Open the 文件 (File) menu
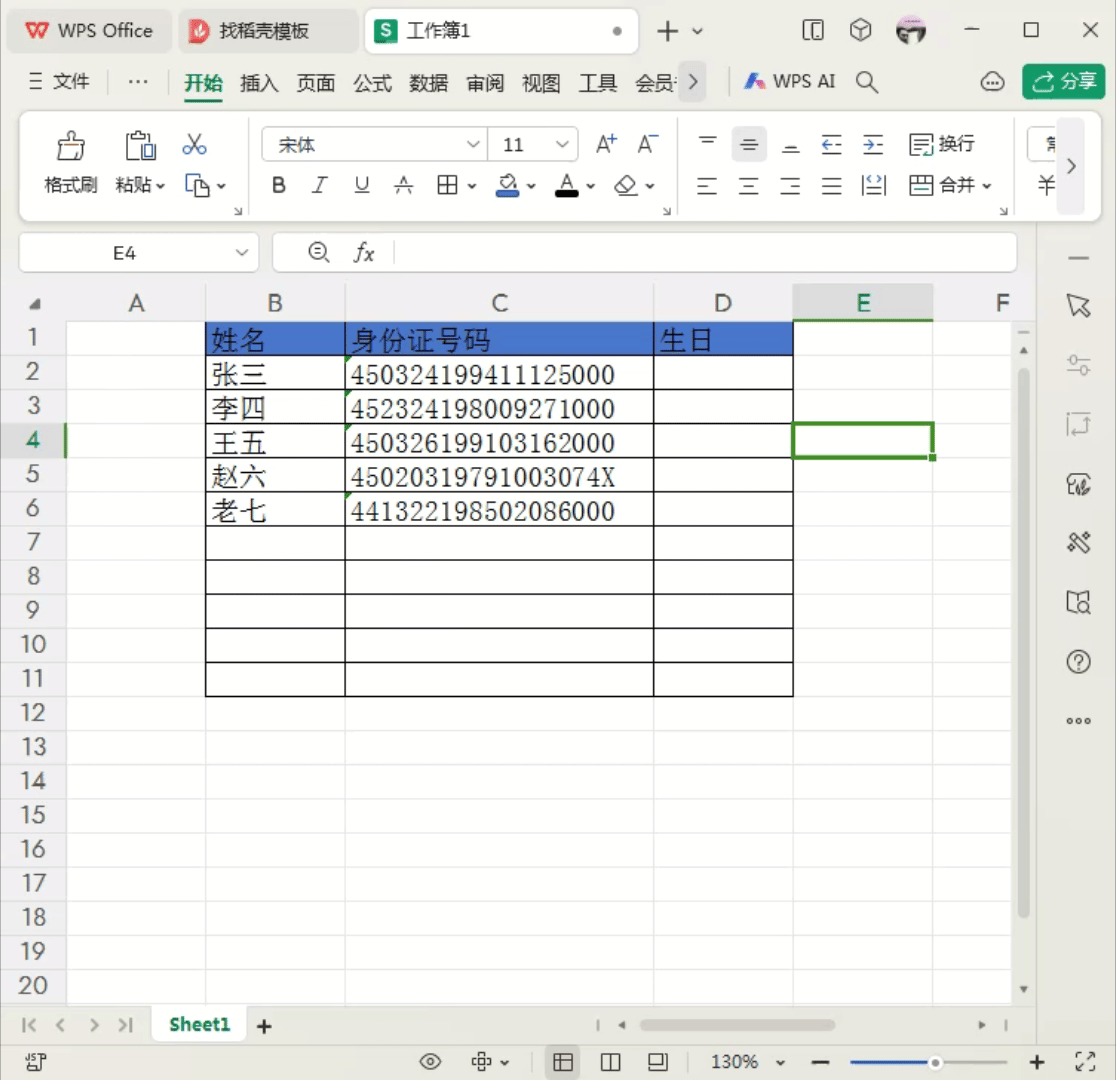 click(60, 82)
